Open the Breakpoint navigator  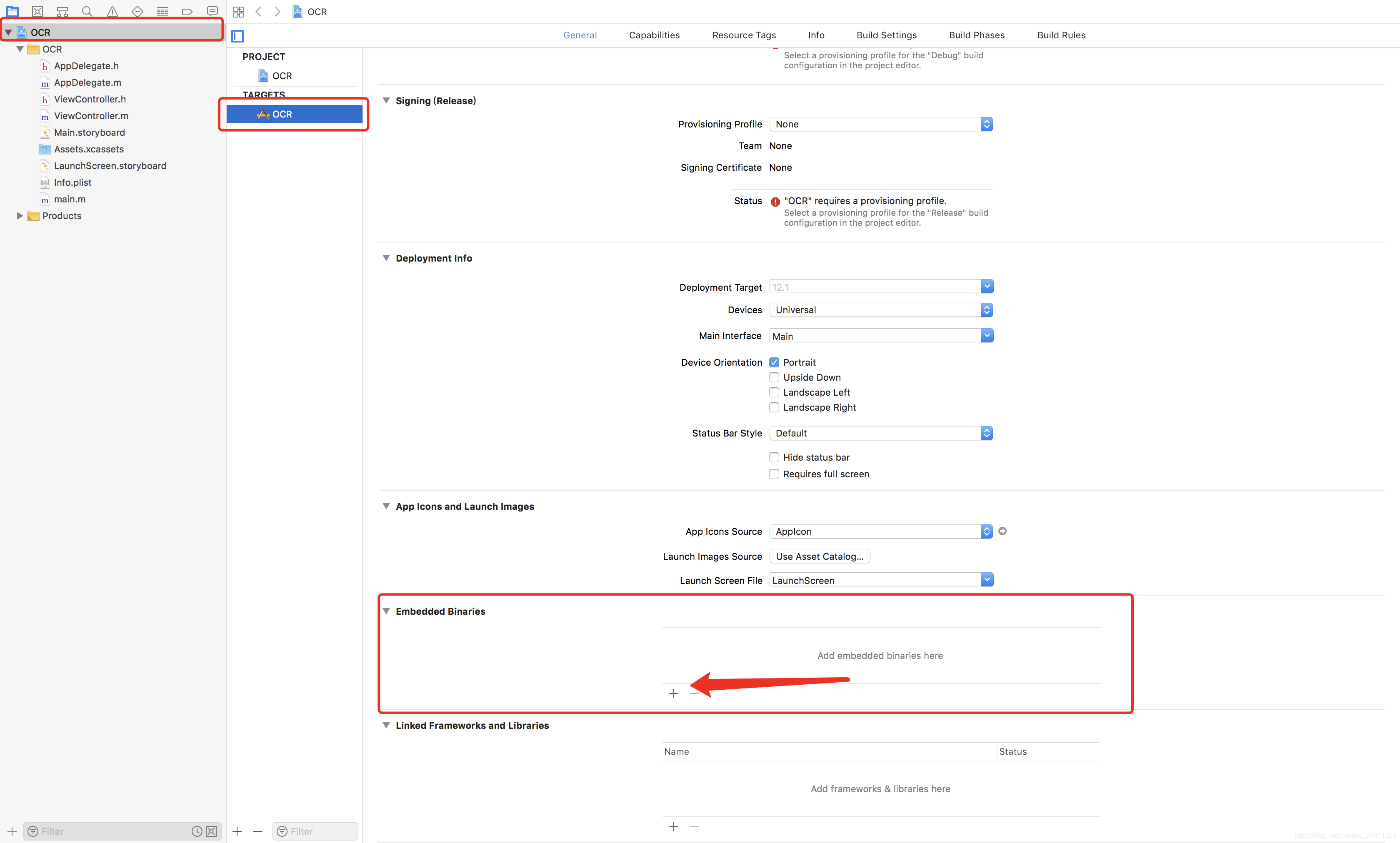(187, 11)
